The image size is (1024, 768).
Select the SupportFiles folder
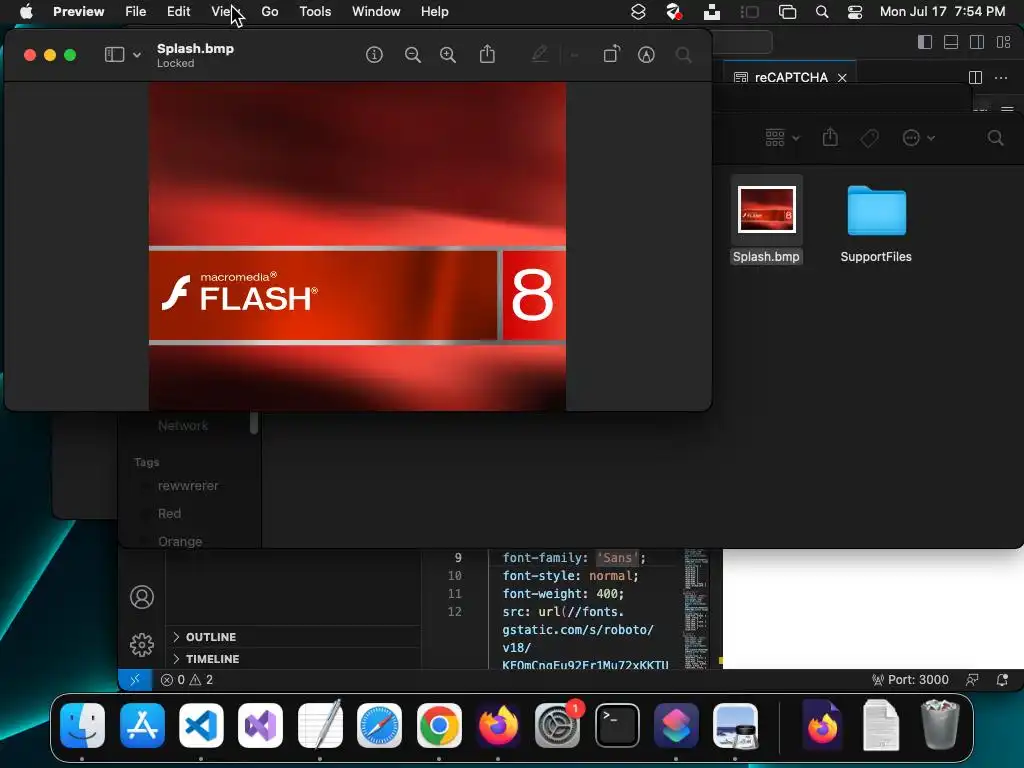click(876, 210)
